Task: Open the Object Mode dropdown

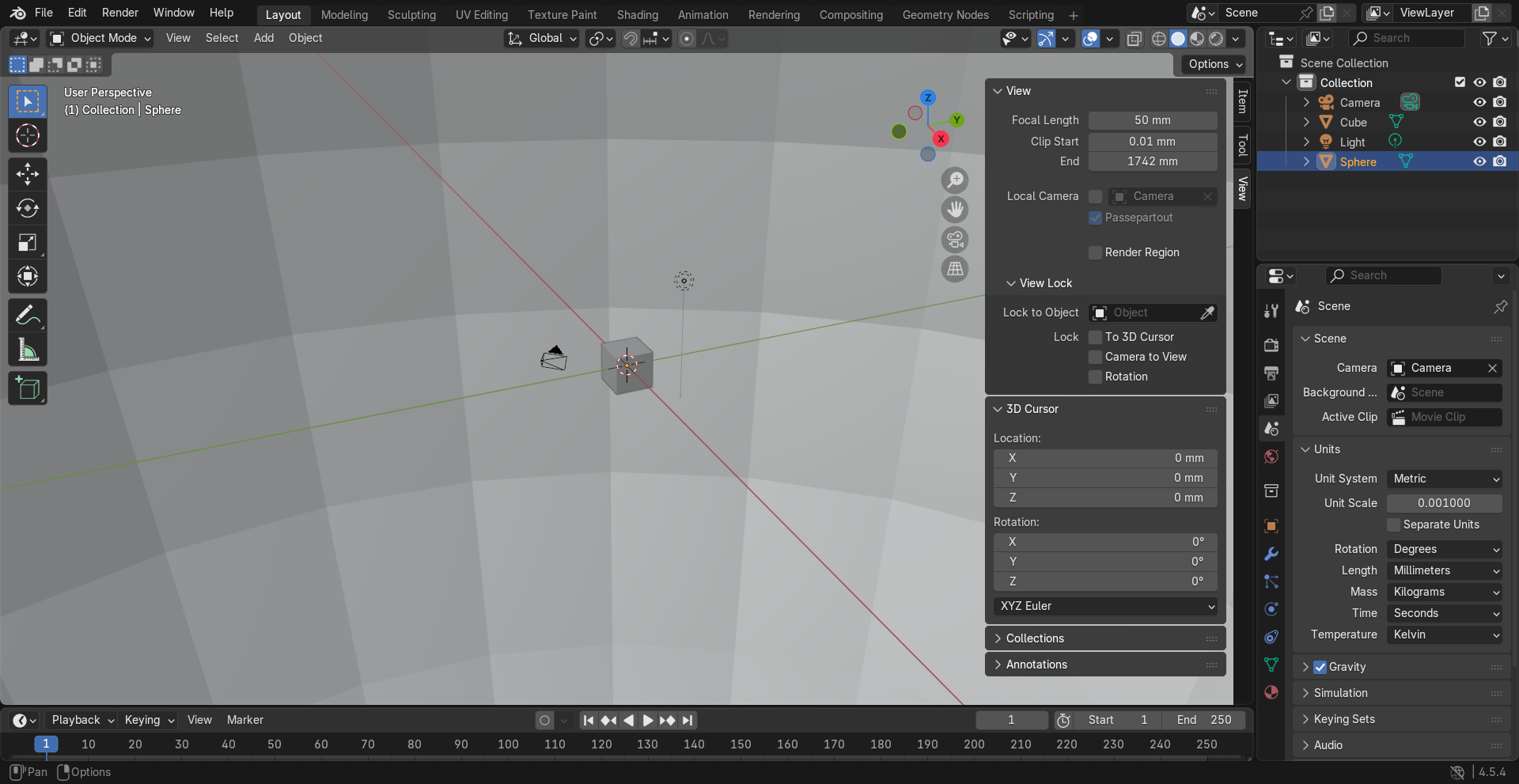Action: tap(100, 38)
